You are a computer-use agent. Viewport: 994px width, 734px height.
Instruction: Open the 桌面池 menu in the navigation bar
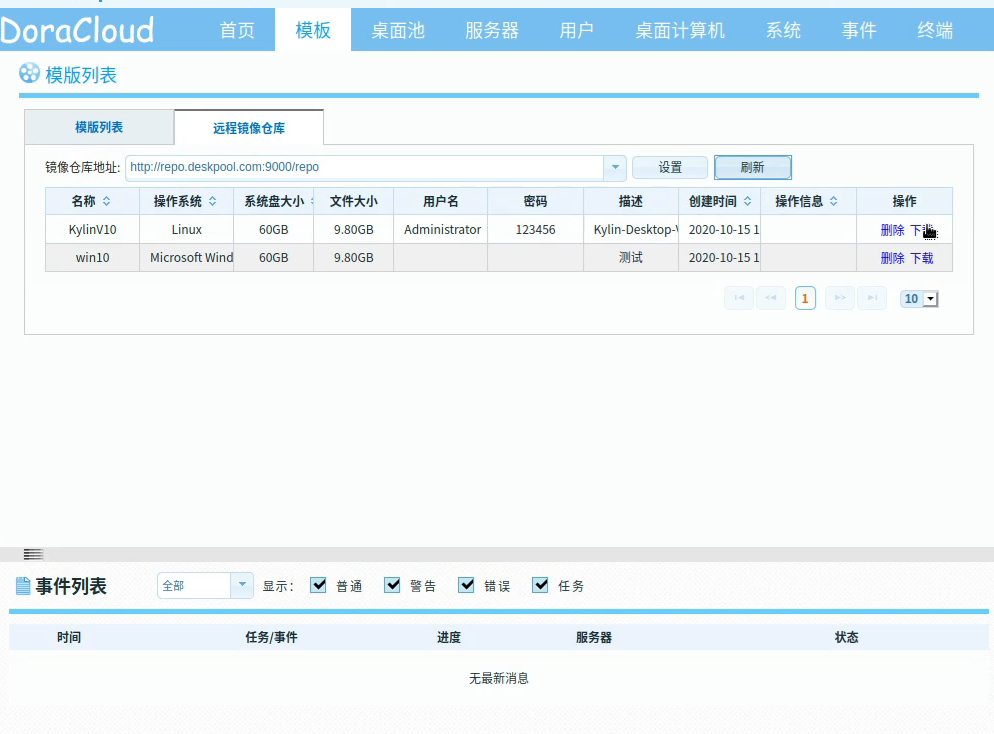[397, 30]
